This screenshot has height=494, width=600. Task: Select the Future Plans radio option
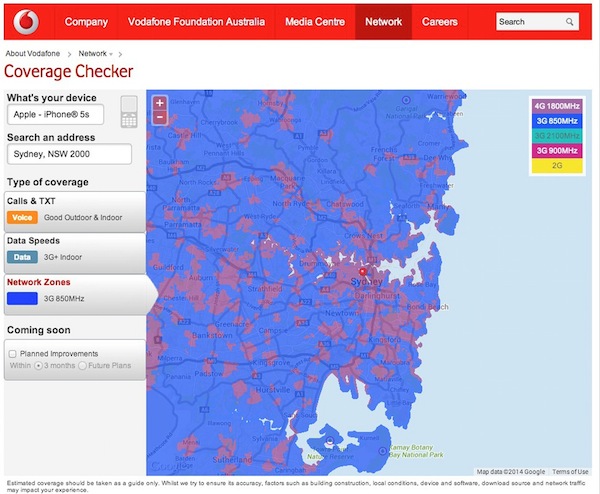(82, 365)
